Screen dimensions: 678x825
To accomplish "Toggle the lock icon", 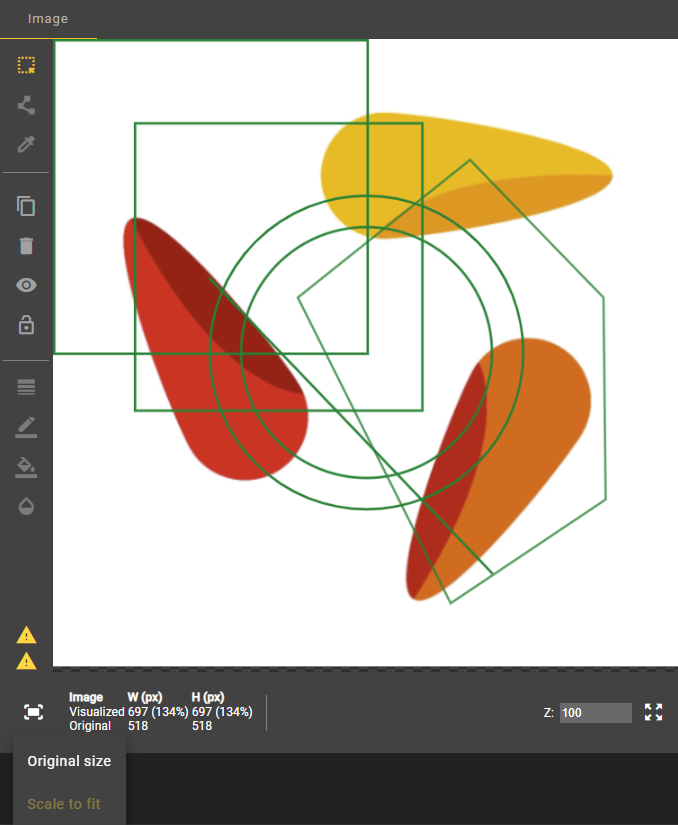I will click(x=26, y=325).
